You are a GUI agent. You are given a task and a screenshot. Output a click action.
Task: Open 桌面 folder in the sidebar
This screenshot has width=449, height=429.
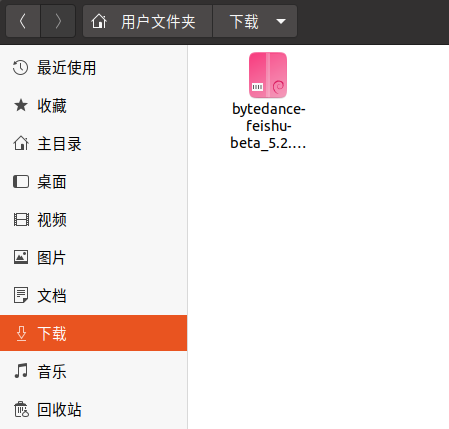click(x=93, y=182)
